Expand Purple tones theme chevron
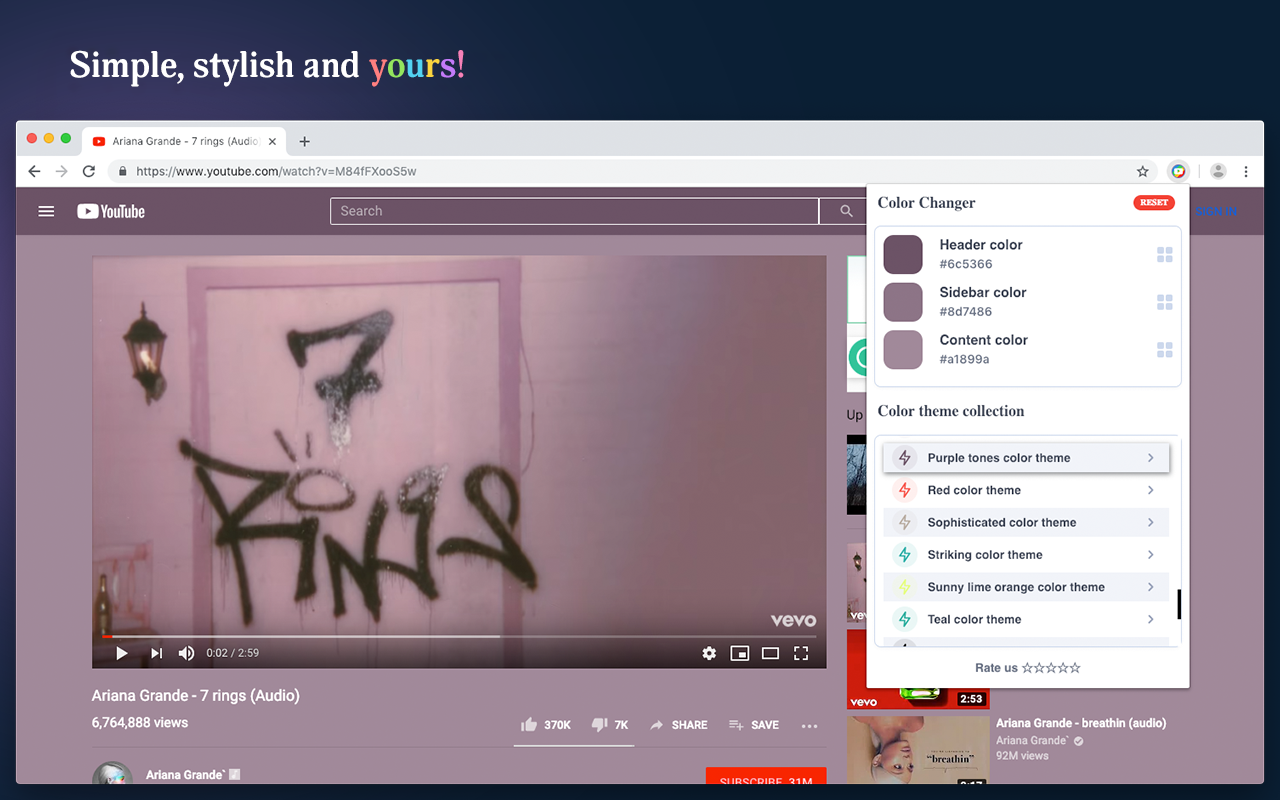1280x800 pixels. (x=1151, y=458)
